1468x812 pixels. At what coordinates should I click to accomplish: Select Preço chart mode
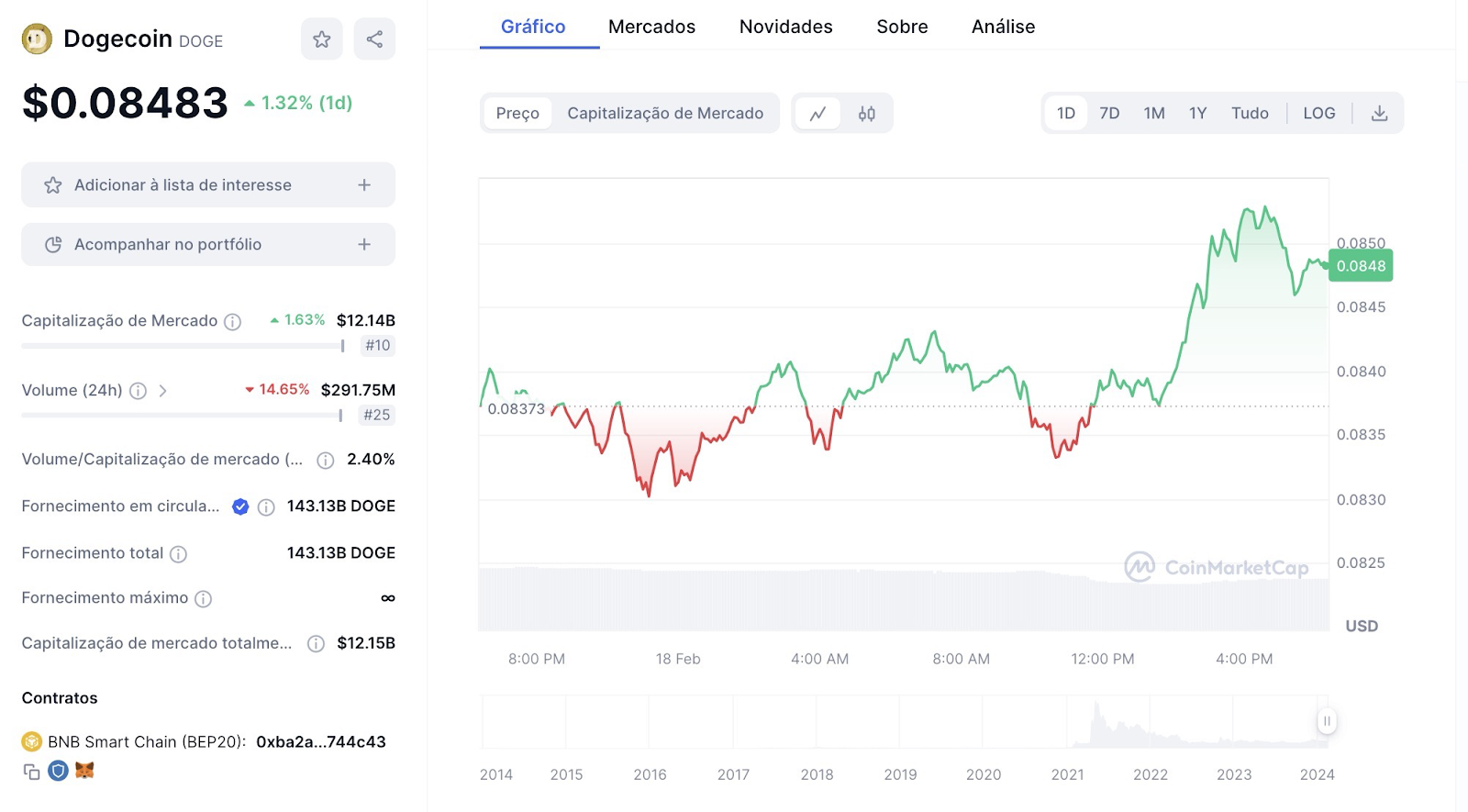tap(517, 114)
